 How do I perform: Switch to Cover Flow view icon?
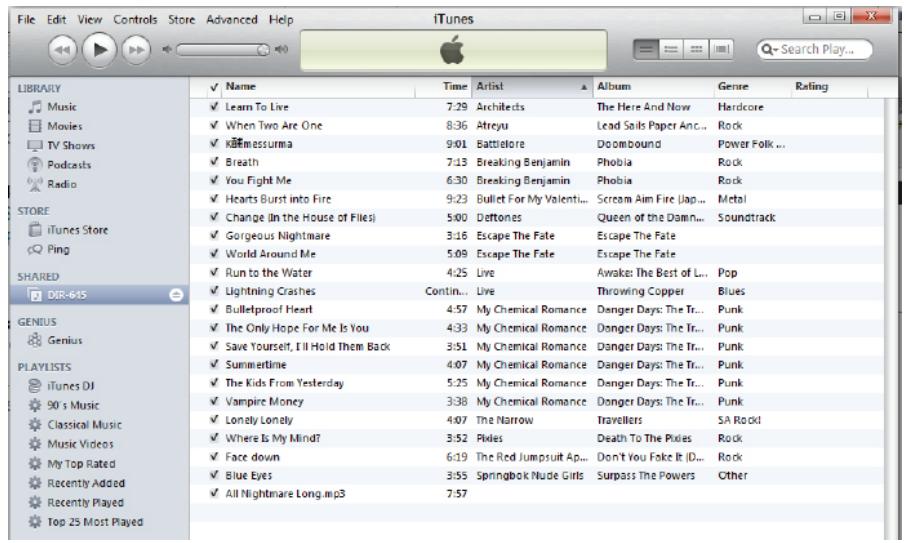722,49
